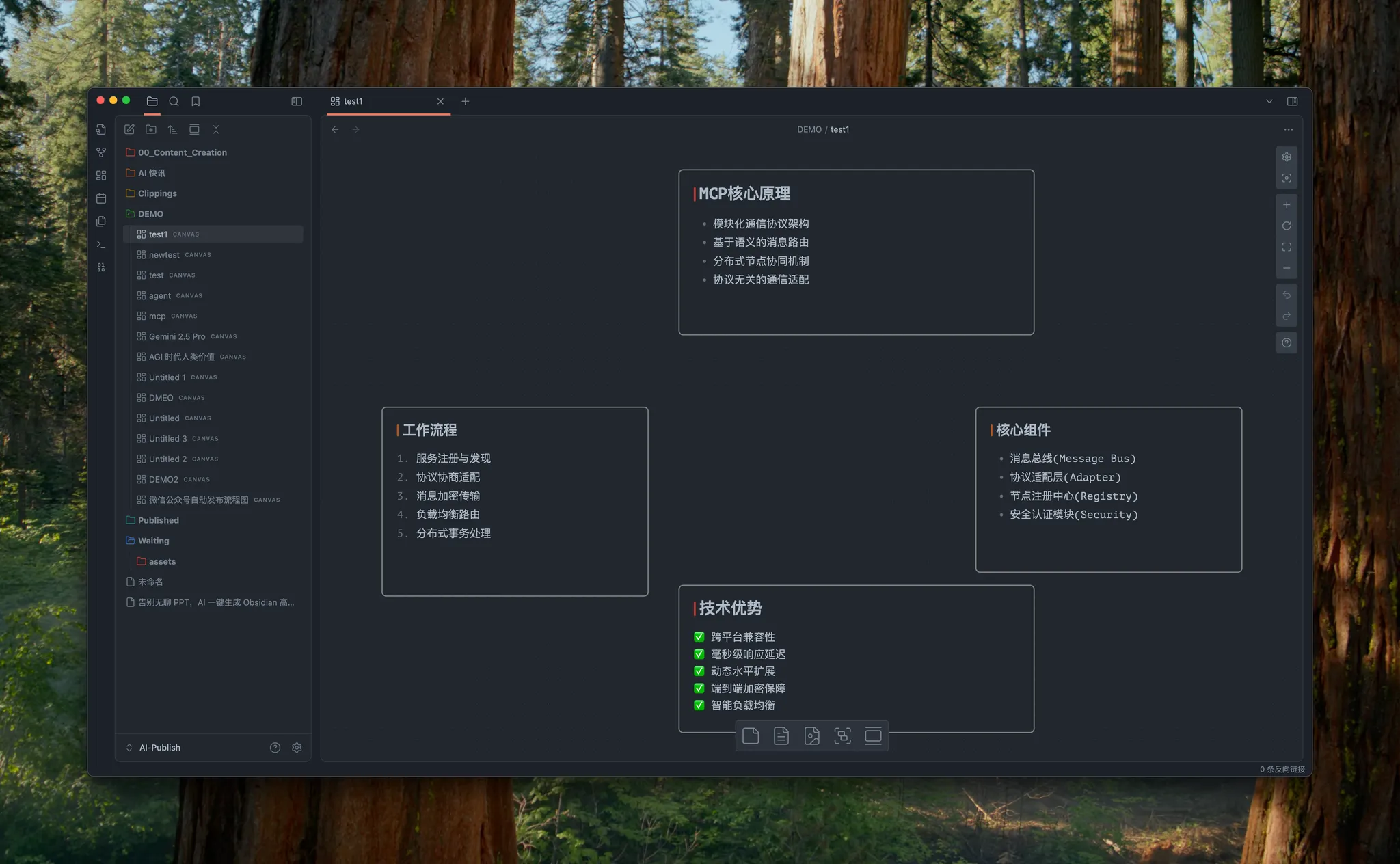Add media from vault to canvas
The width and height of the screenshot is (1400, 864).
click(812, 735)
